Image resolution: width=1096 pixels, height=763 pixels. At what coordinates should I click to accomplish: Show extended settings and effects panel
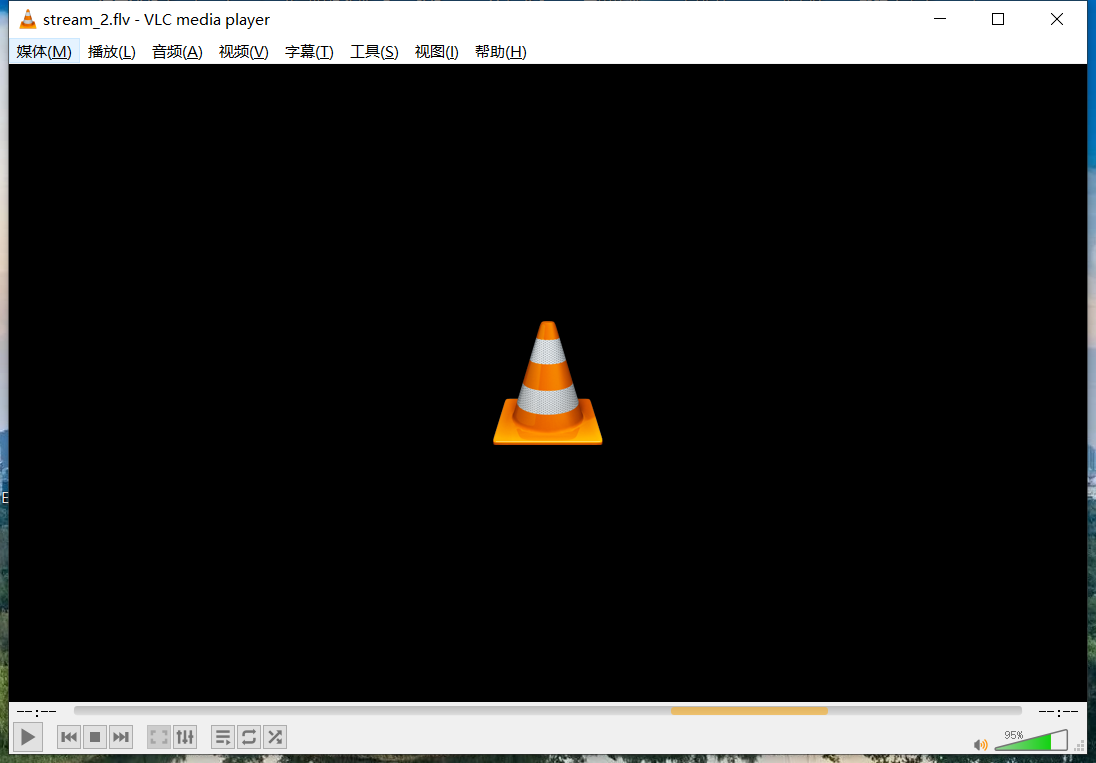pos(185,737)
